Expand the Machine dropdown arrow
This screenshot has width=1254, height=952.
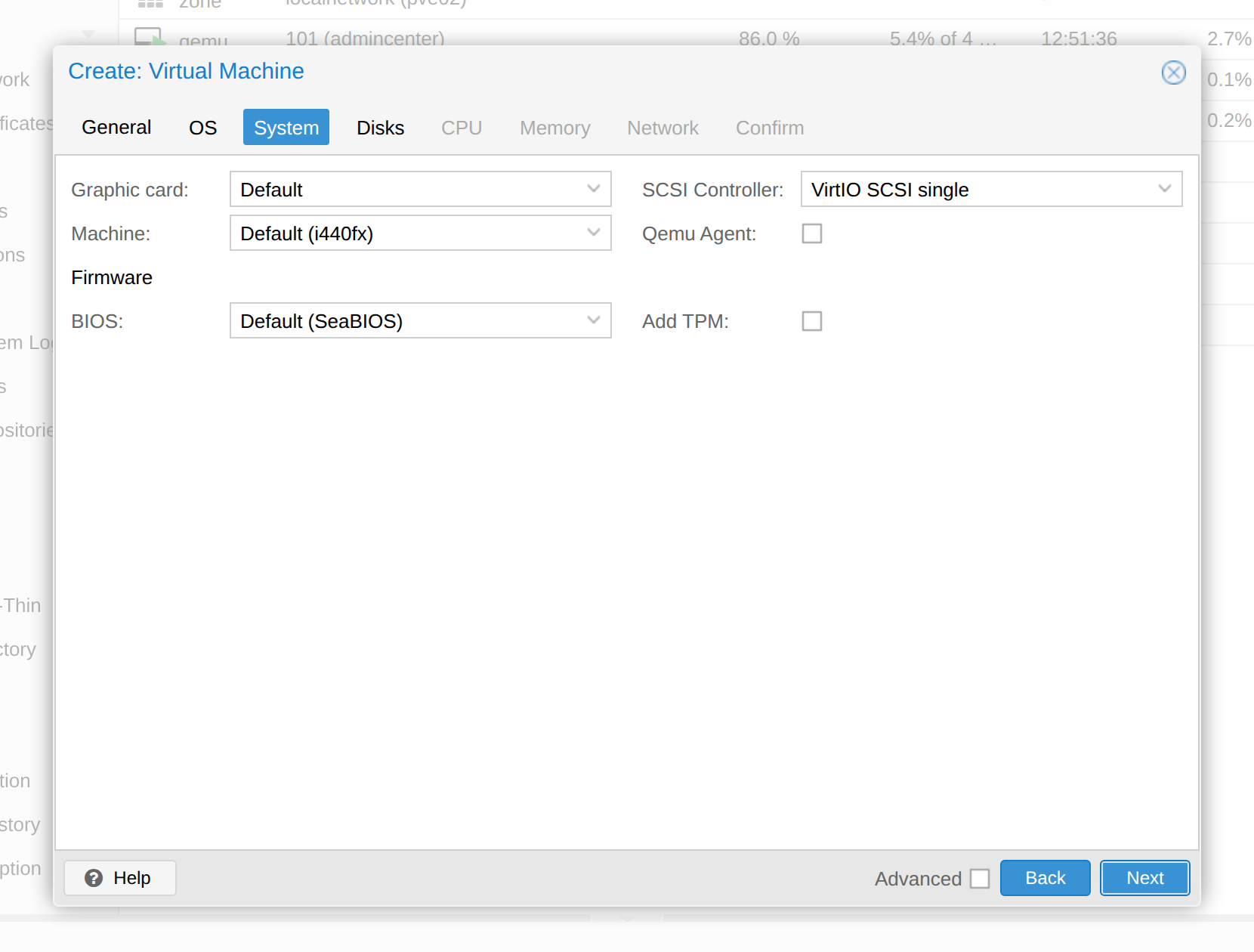(x=594, y=233)
